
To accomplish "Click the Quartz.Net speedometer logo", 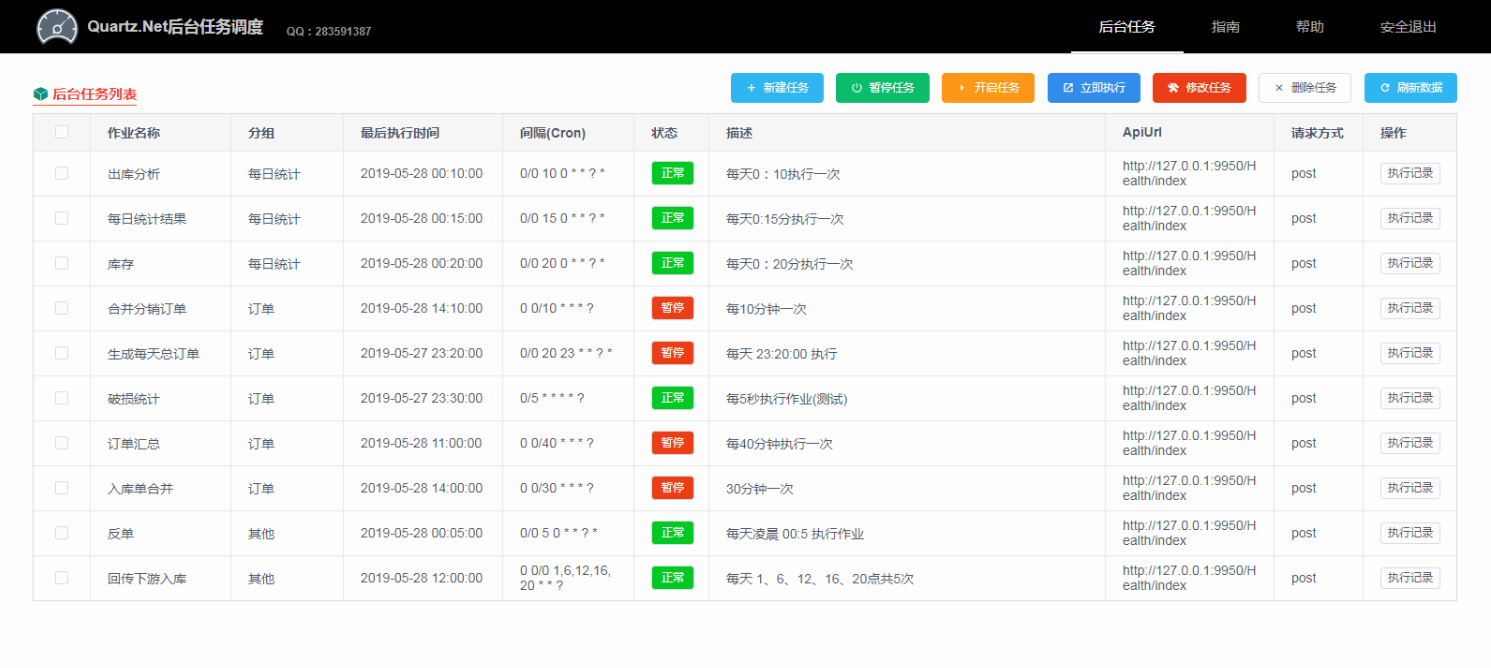I will (57, 26).
